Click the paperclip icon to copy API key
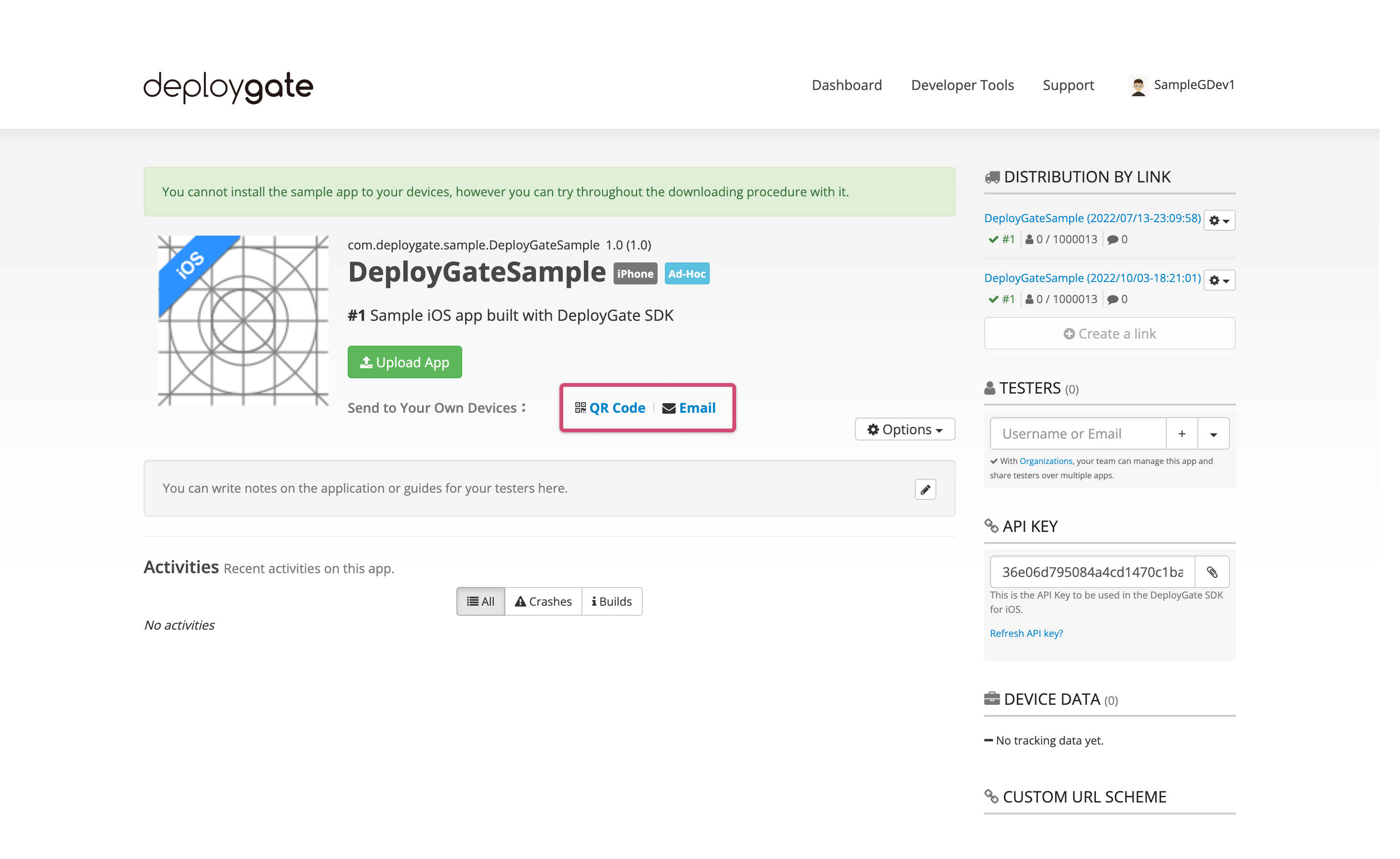The image size is (1400, 859). 1211,572
